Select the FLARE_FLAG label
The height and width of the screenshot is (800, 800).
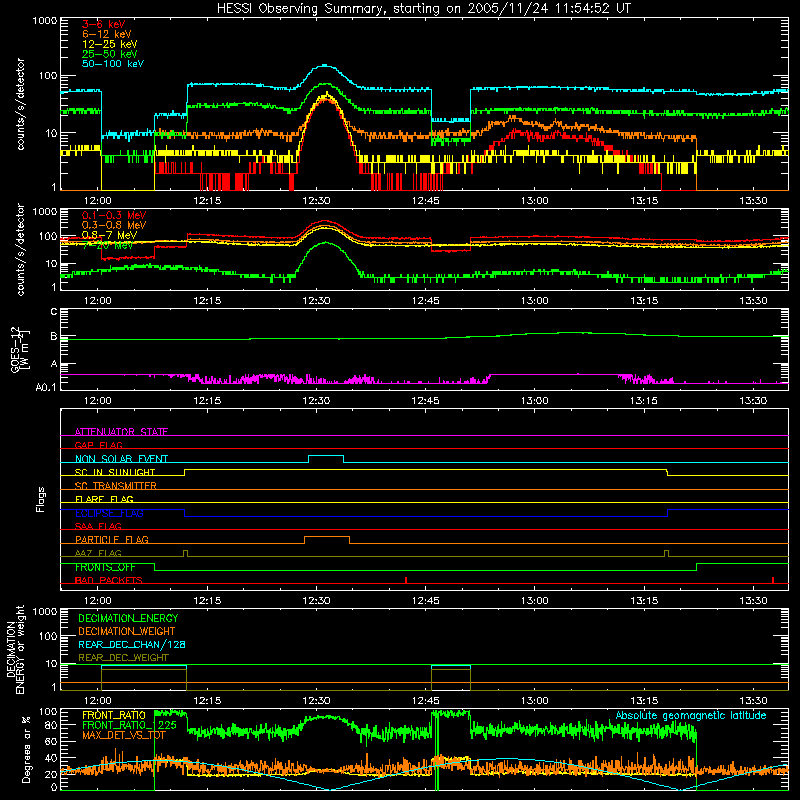point(104,499)
